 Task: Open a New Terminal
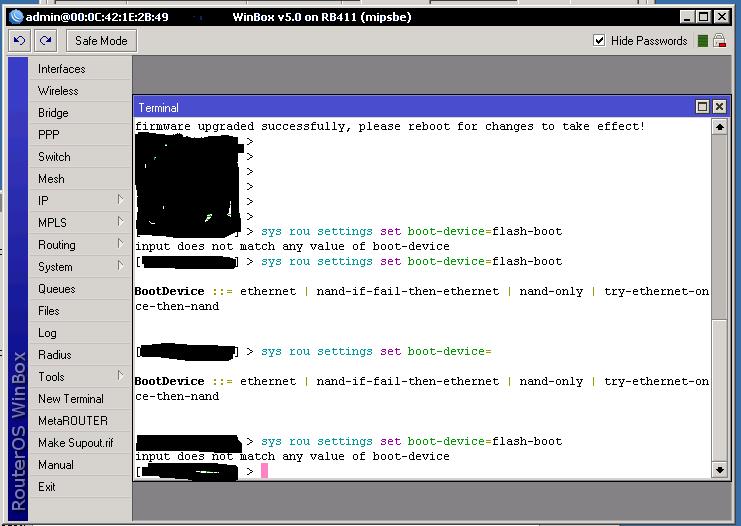80,399
